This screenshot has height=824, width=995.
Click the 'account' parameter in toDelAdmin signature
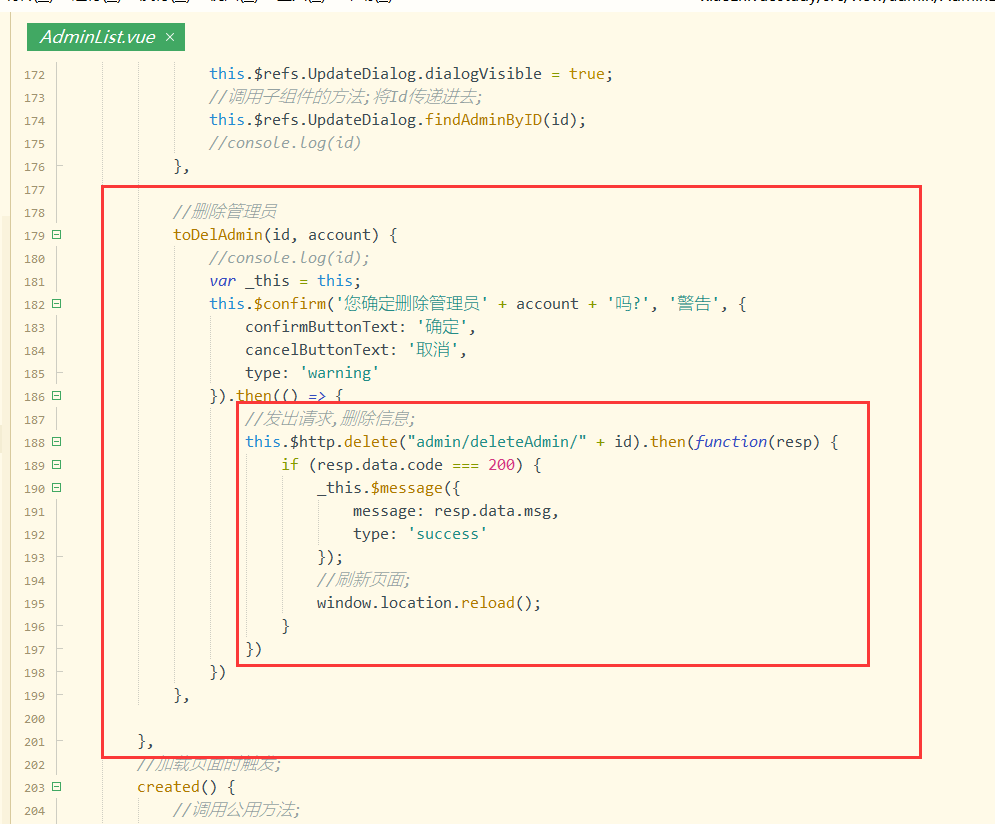coord(339,235)
